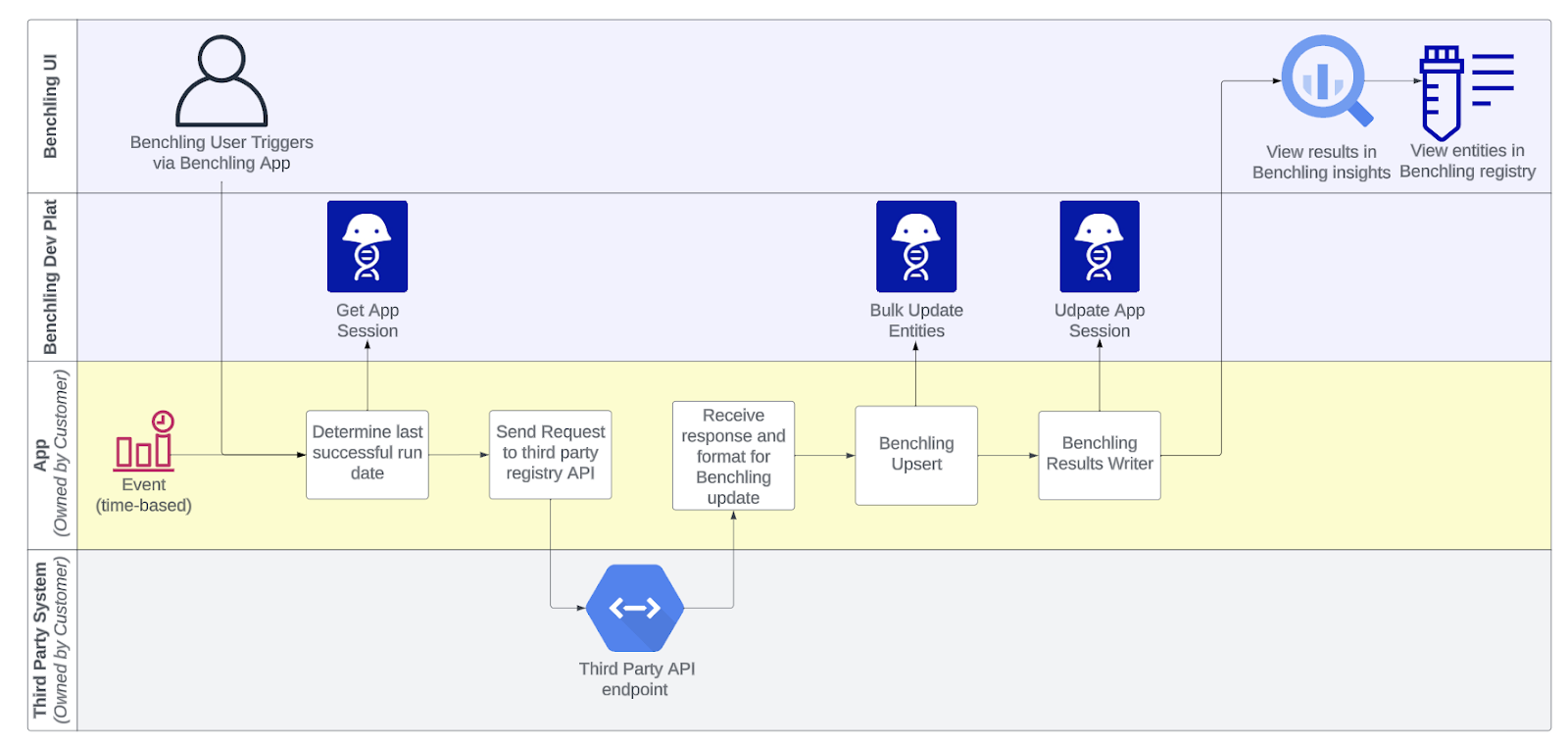Viewport: 1568px width, 745px height.
Task: Click the View entities in Benchling registry text
Action: point(1467,161)
